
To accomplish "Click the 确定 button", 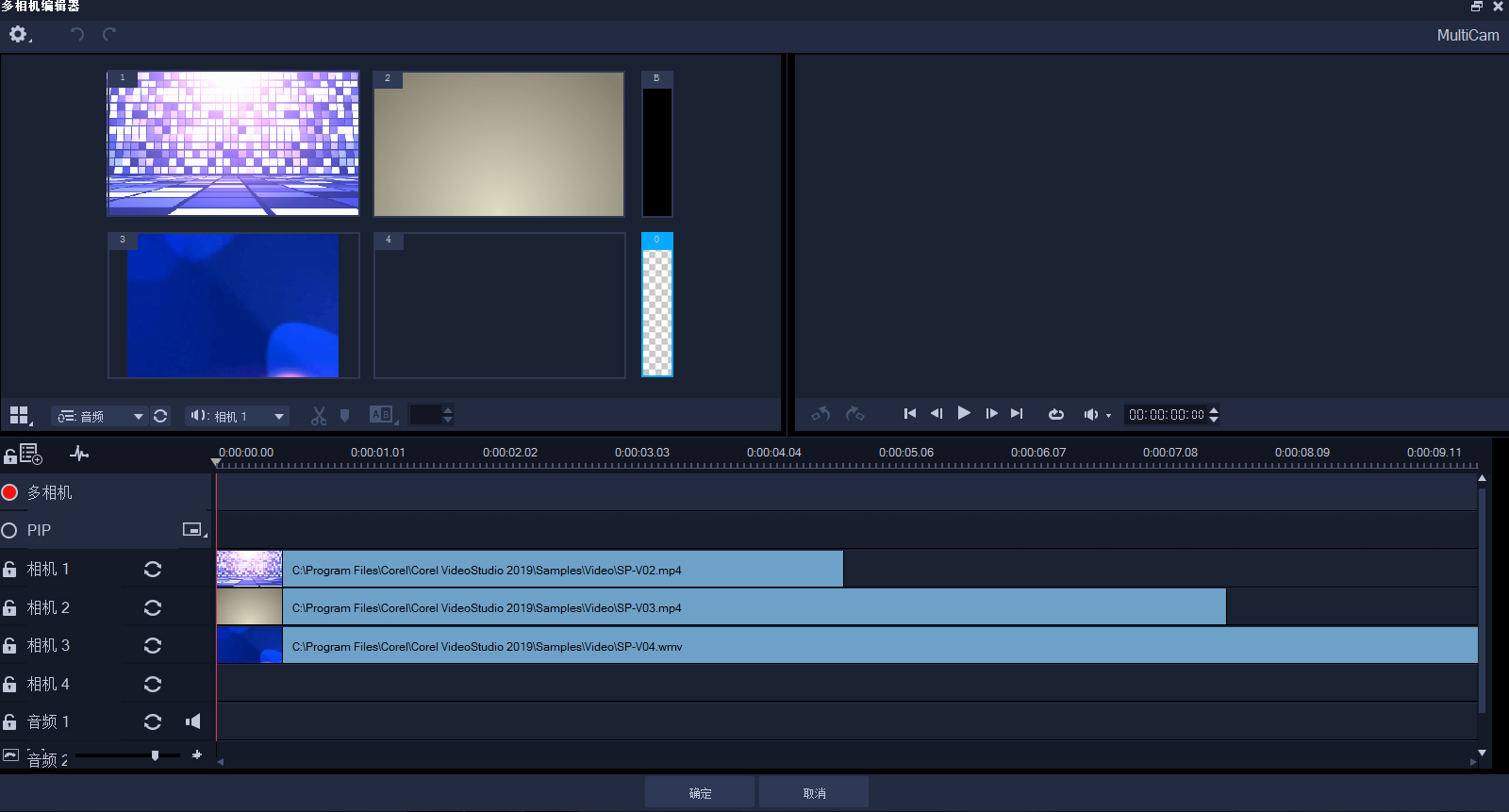I will pyautogui.click(x=700, y=792).
